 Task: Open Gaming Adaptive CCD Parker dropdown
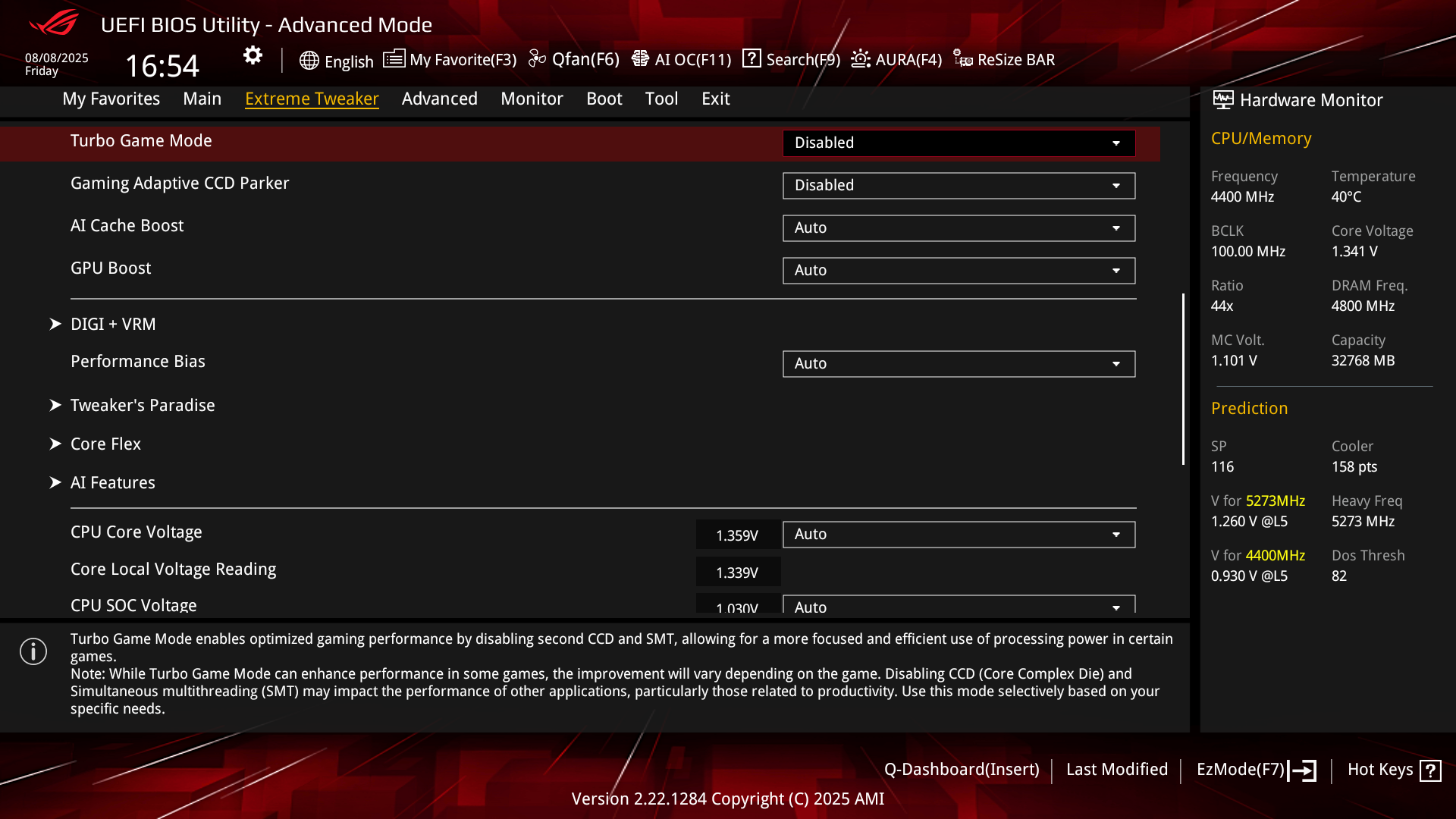click(x=959, y=186)
